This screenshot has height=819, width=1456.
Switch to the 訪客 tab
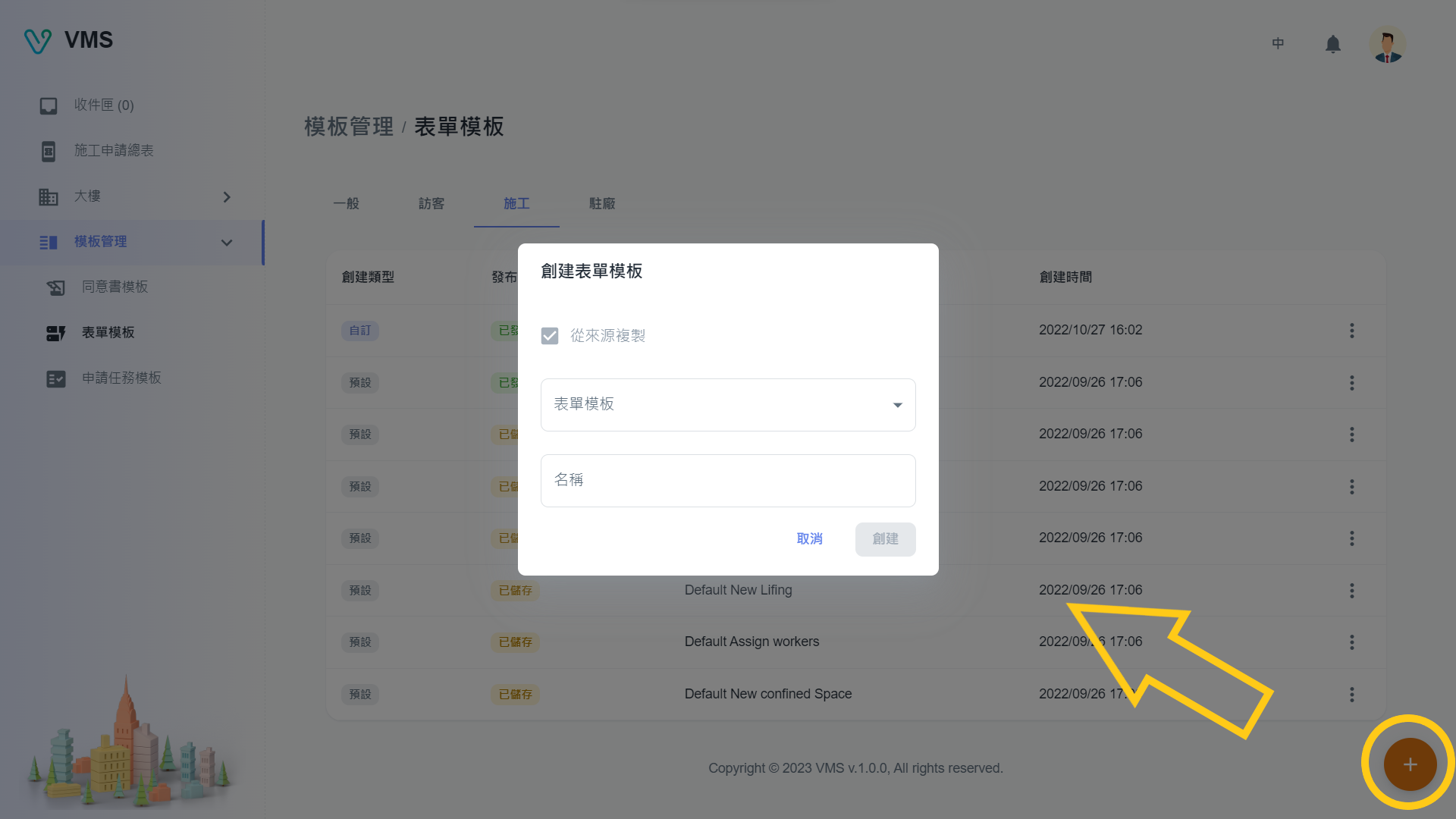coord(431,204)
